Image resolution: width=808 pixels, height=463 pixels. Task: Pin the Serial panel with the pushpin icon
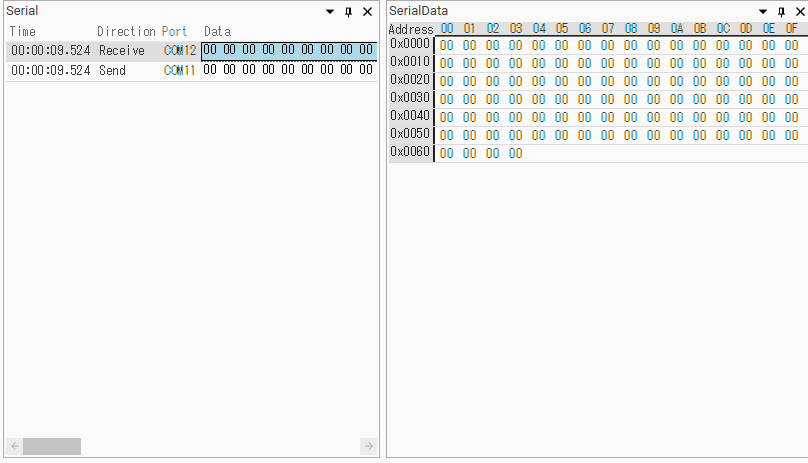click(348, 11)
